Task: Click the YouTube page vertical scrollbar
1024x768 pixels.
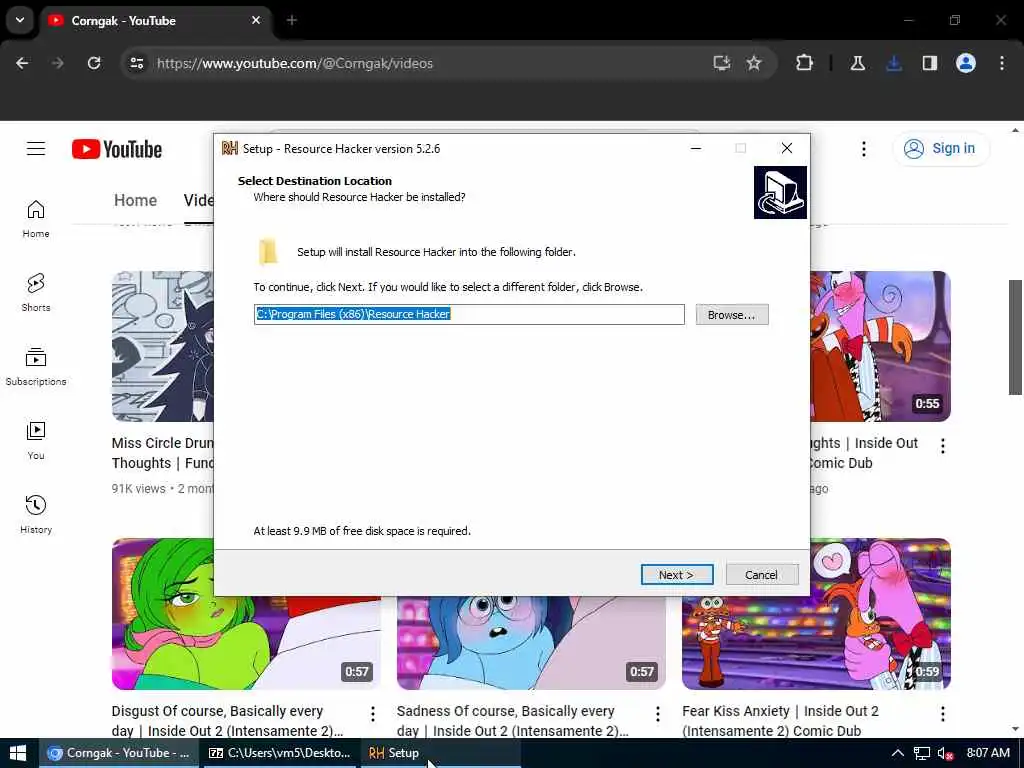Action: (1015, 338)
